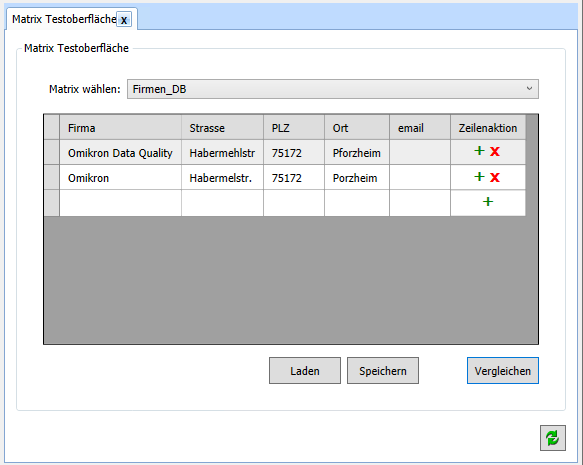Image resolution: width=583 pixels, height=465 pixels.
Task: Select the Matrix Testoberfläche tab
Action: click(x=64, y=19)
